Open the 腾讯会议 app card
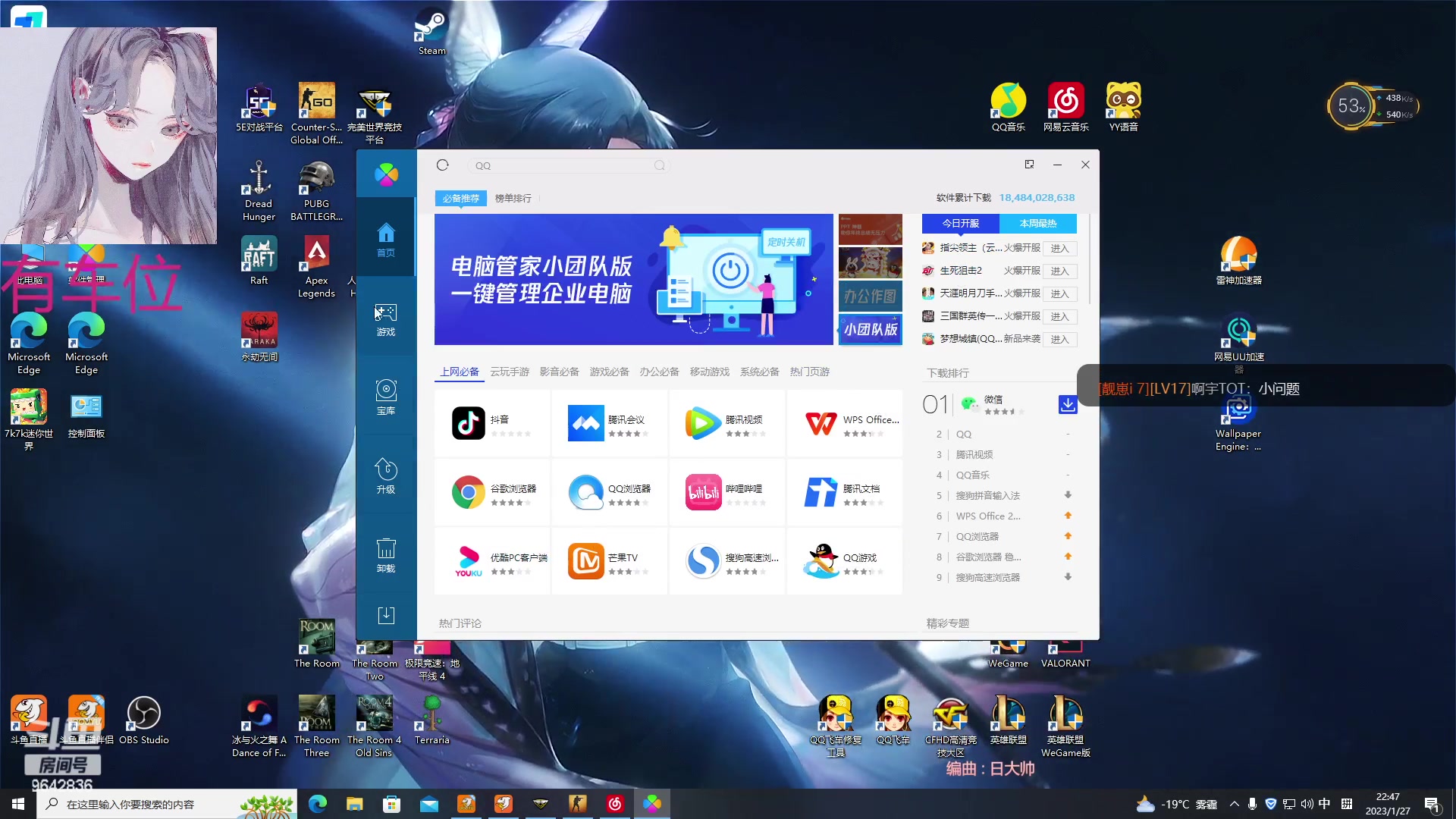Image resolution: width=1456 pixels, height=819 pixels. pyautogui.click(x=610, y=423)
